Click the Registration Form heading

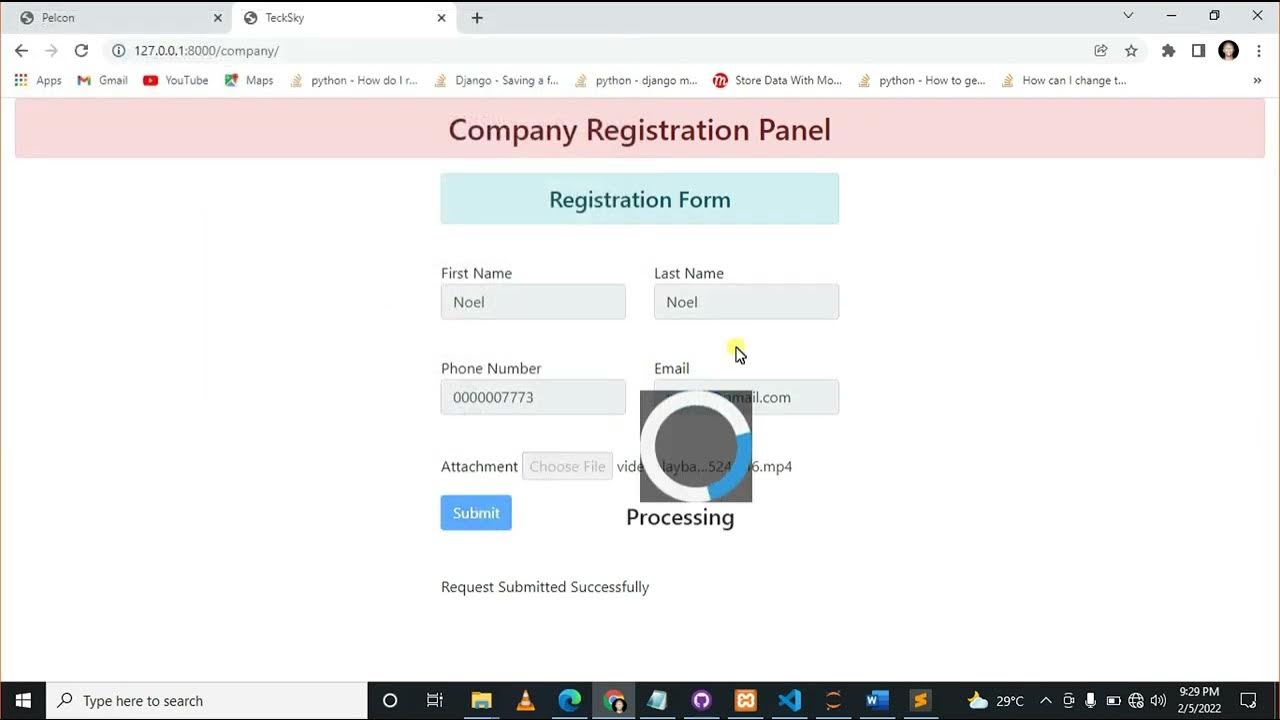pos(640,199)
